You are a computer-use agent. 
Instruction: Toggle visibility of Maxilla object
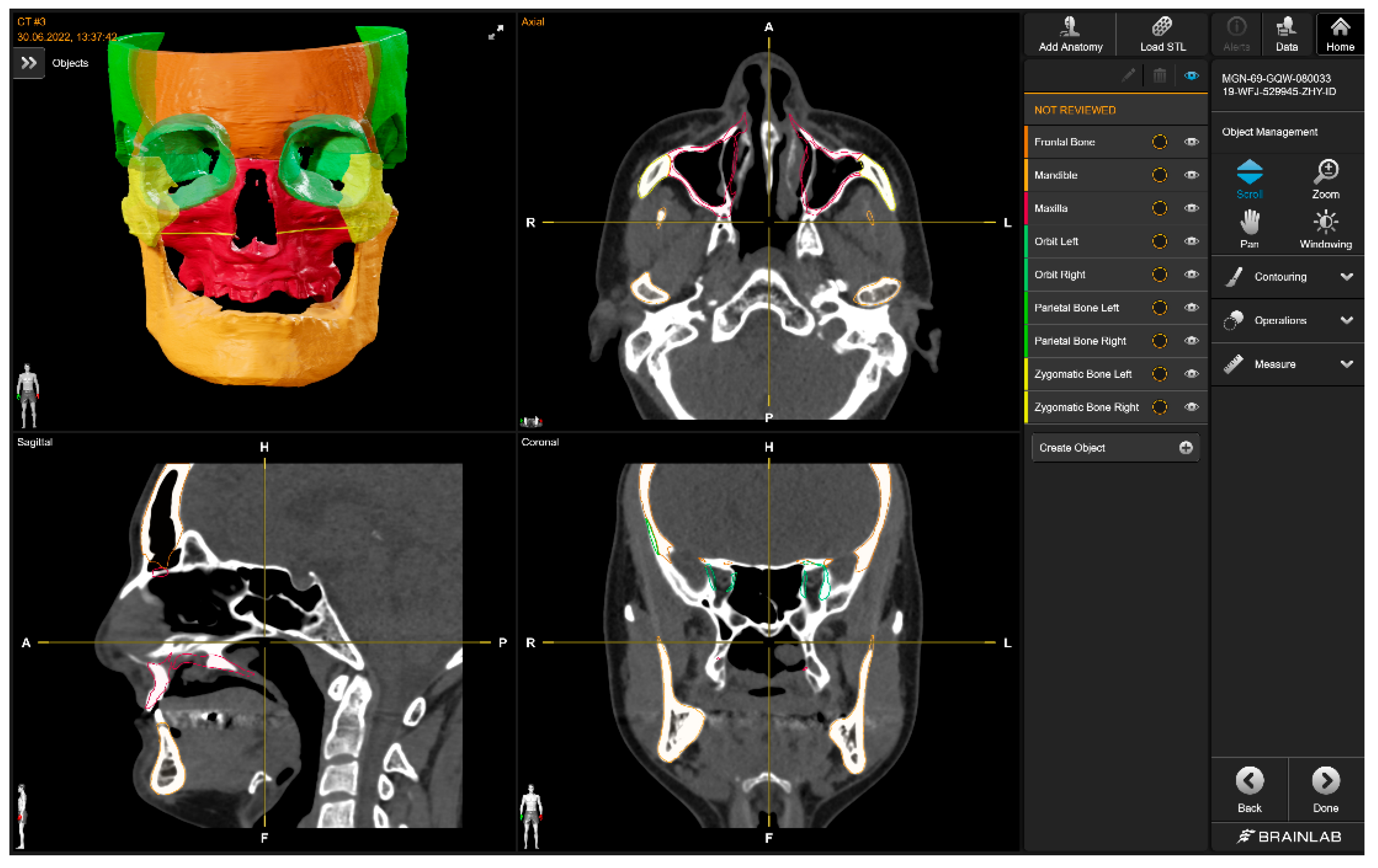(x=1192, y=208)
